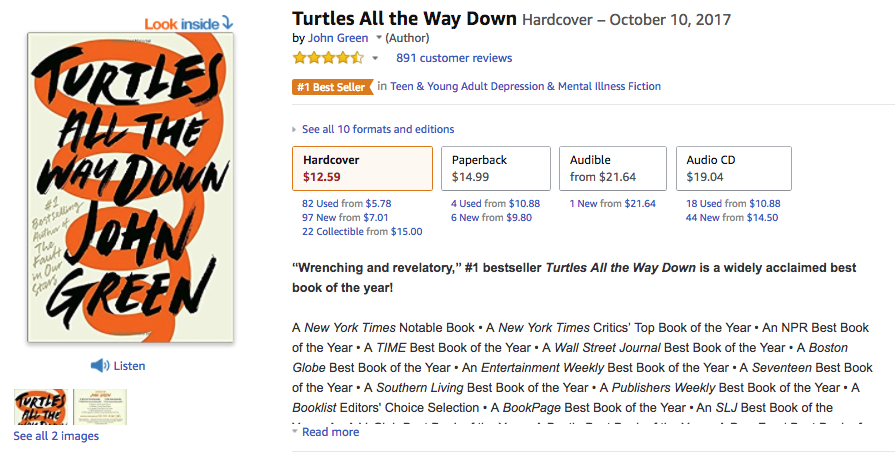Click the second back cover thumbnail
This screenshot has height=459, width=895.
click(x=100, y=408)
